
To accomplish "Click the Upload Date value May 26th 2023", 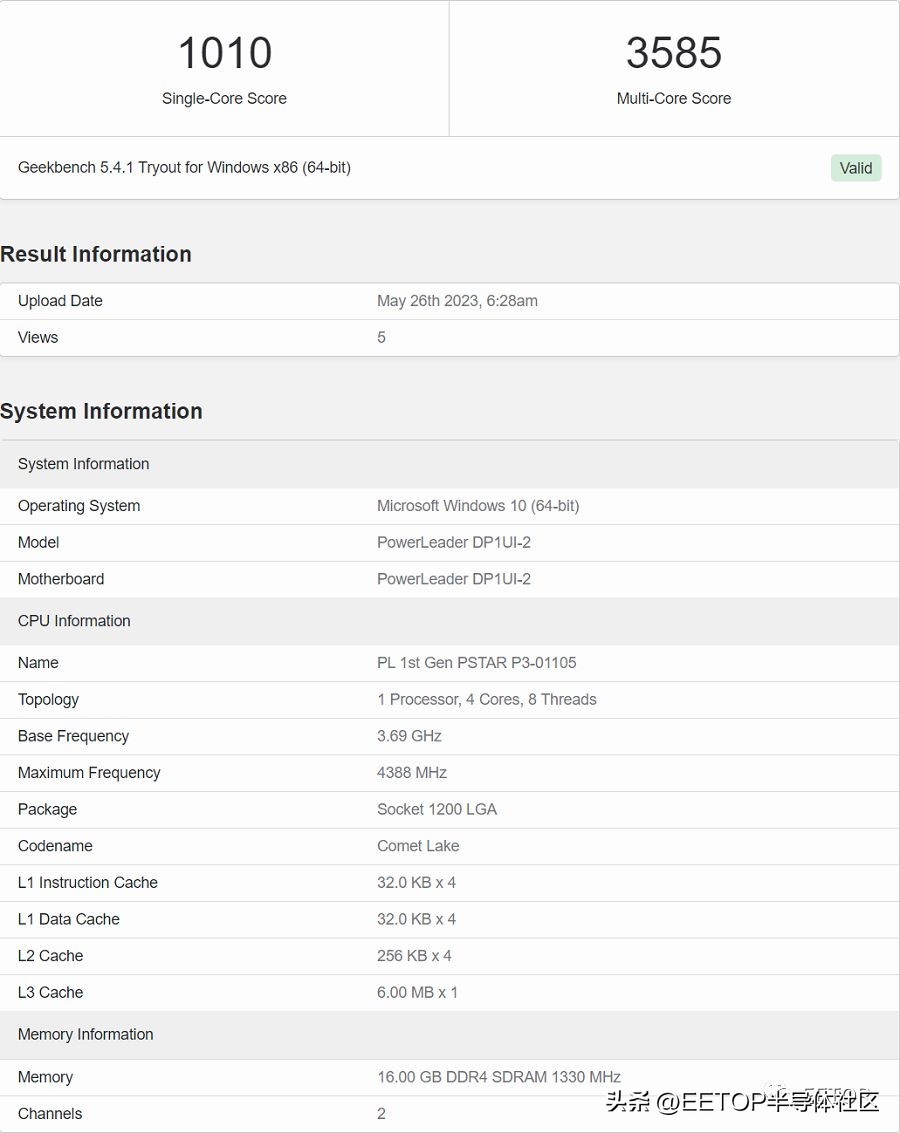I will (x=457, y=301).
